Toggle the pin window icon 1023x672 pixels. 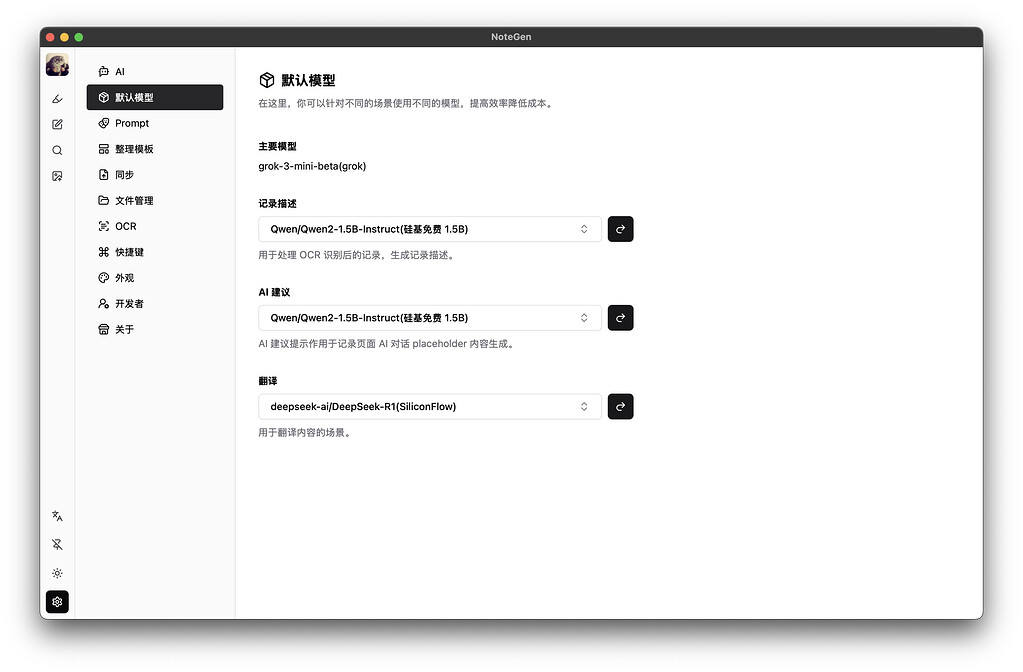click(x=57, y=545)
